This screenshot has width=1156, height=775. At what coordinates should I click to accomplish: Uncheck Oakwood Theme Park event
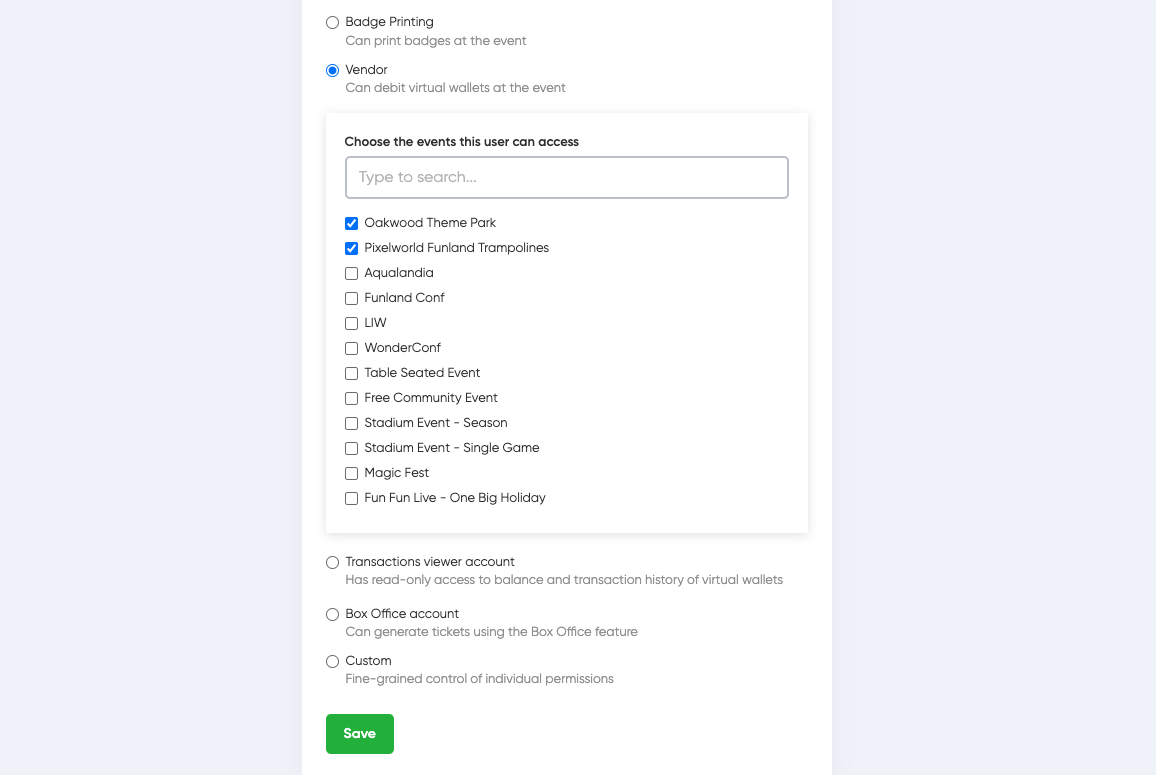(x=351, y=223)
